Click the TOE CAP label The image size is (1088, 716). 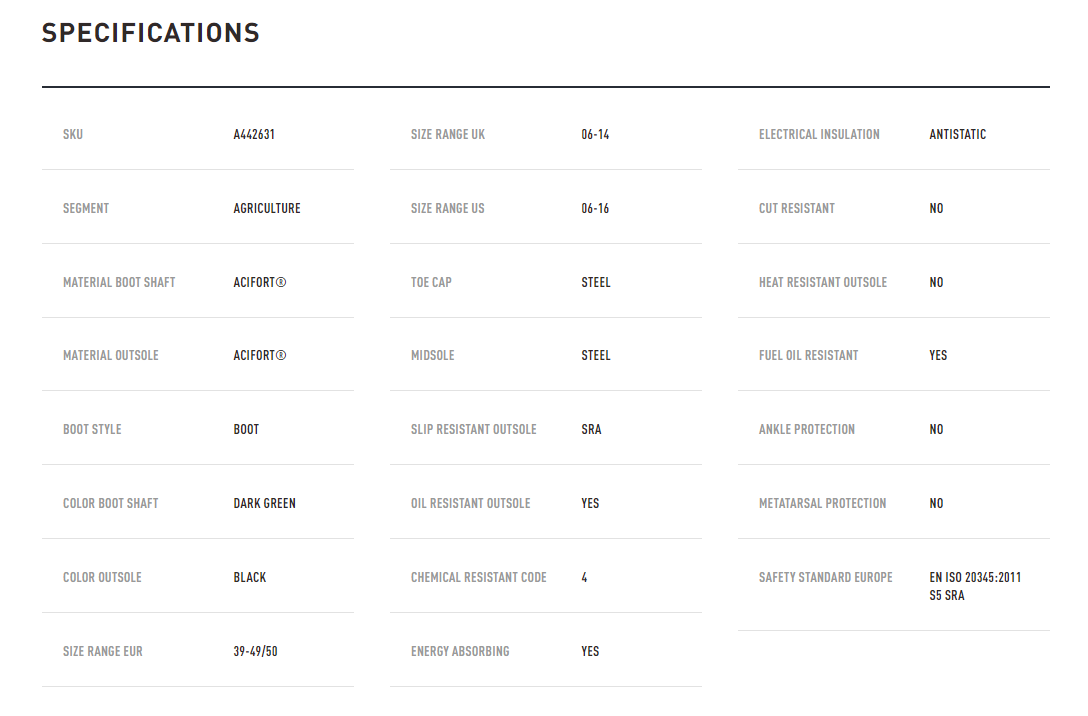click(431, 282)
